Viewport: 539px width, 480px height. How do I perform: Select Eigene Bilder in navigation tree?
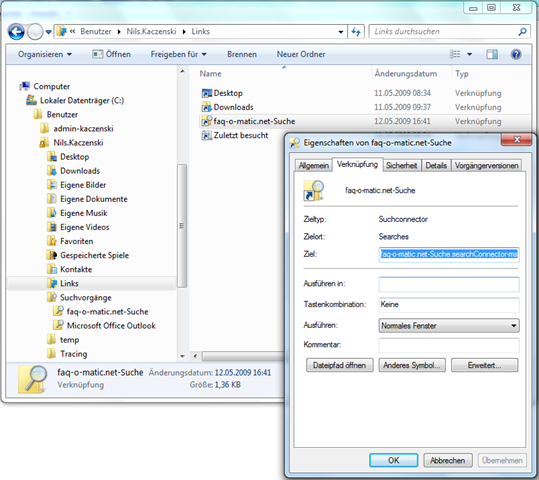77,185
